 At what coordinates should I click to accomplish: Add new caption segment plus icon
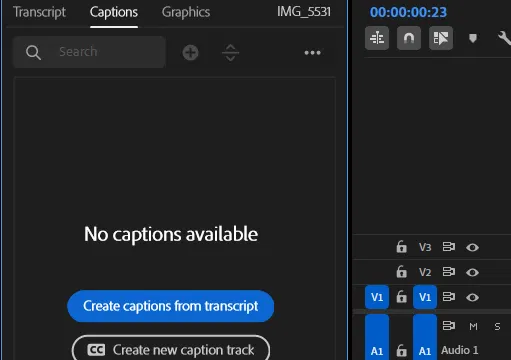[191, 52]
